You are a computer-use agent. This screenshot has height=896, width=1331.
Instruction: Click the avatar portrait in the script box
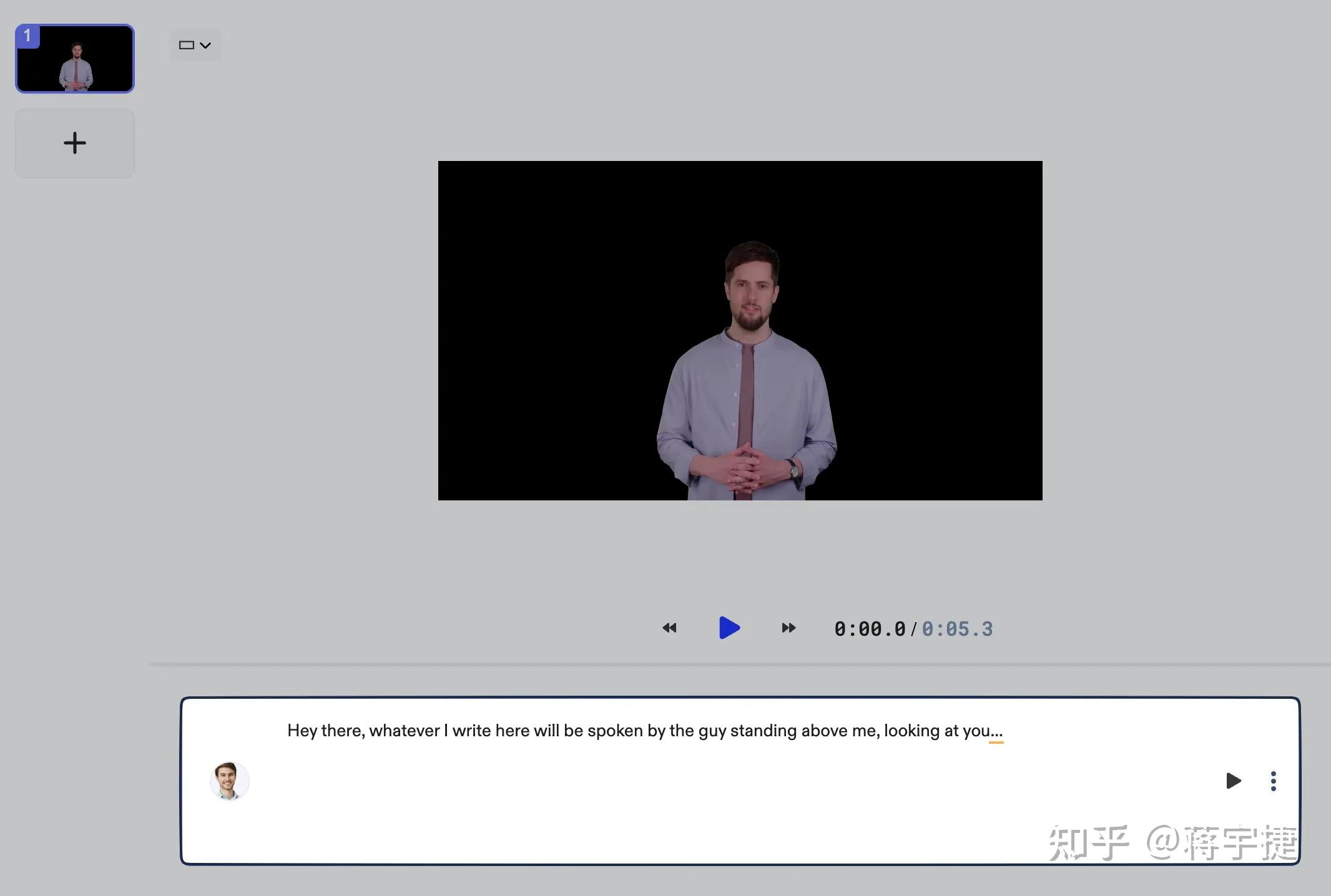(229, 781)
